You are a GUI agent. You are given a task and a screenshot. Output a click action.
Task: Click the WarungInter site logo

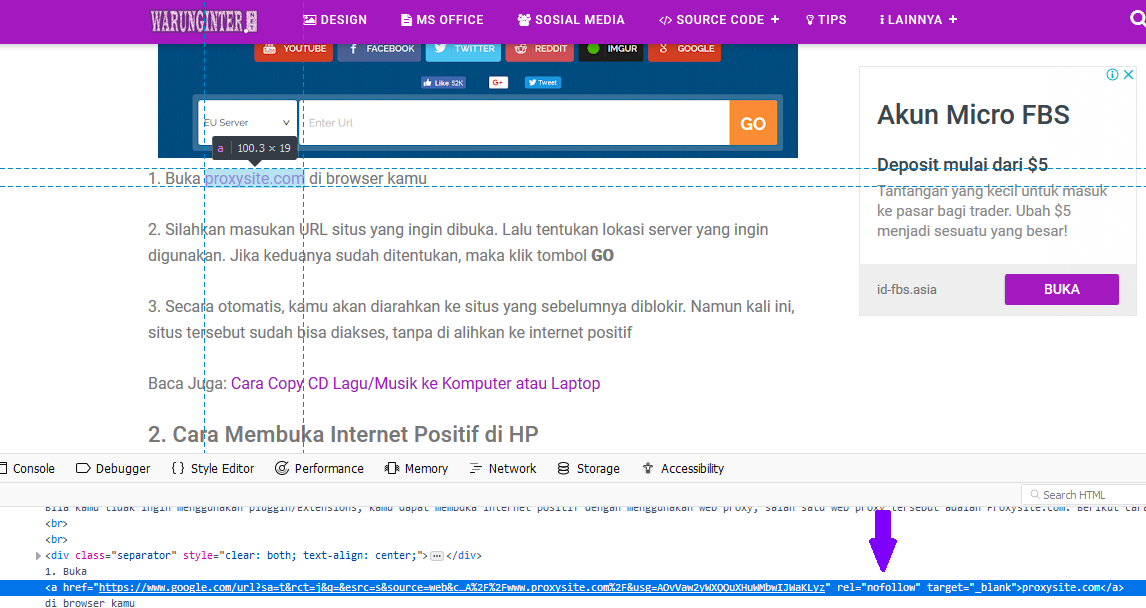click(x=204, y=21)
